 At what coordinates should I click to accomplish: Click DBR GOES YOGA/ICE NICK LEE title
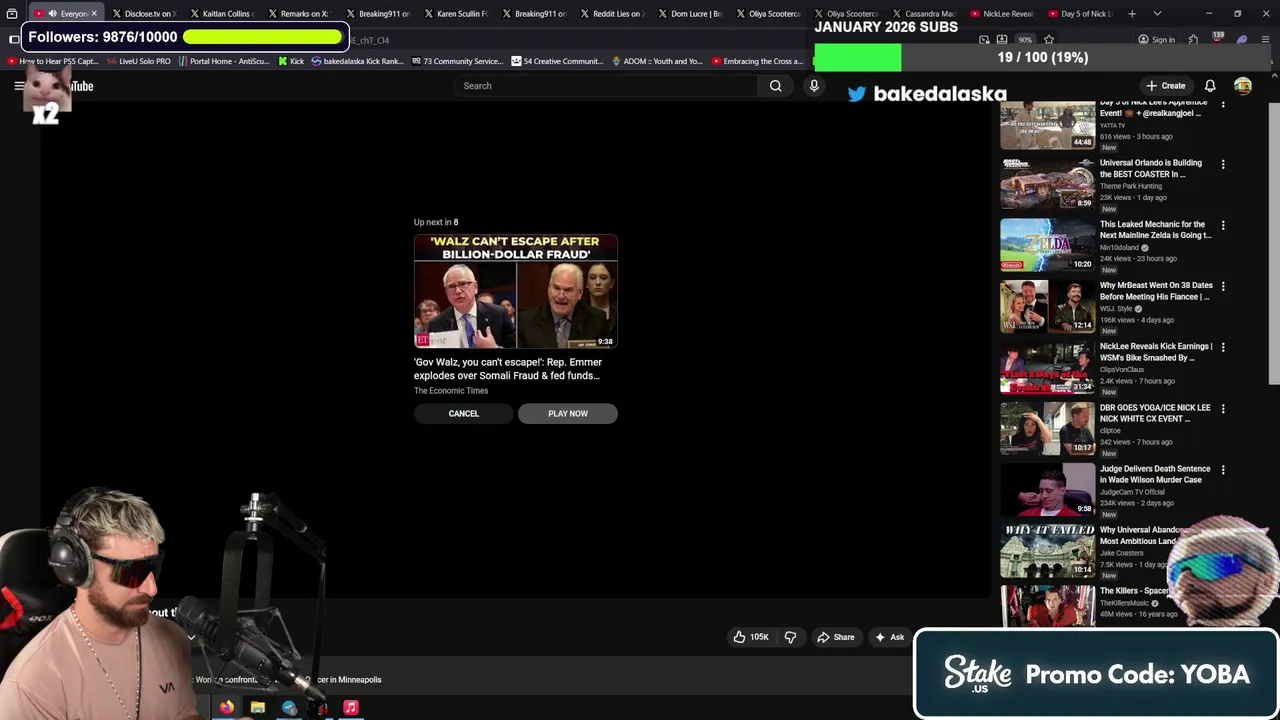pyautogui.click(x=1155, y=413)
